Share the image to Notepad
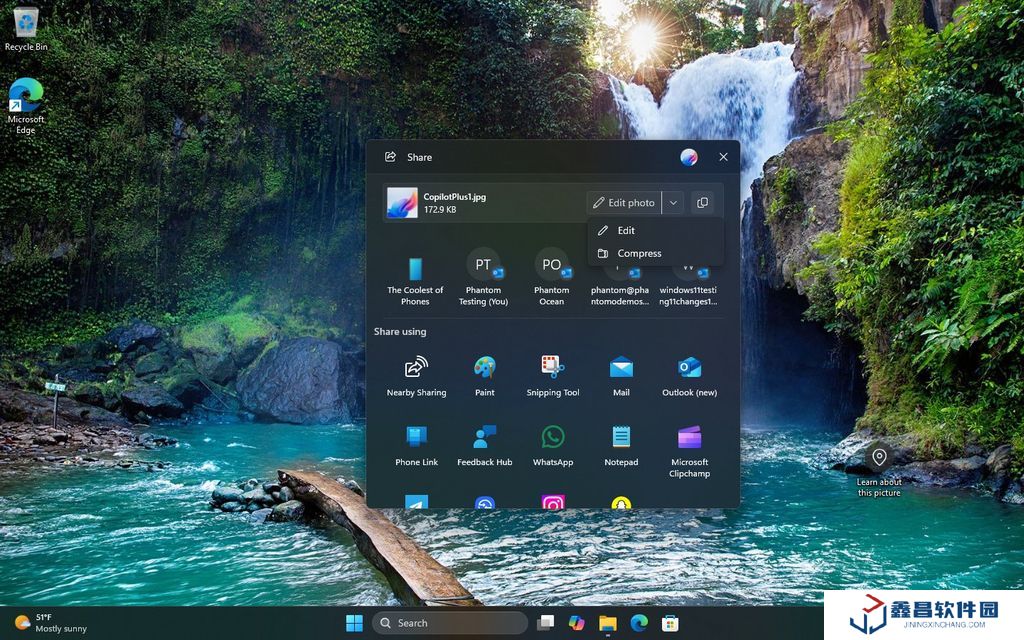 coord(621,445)
